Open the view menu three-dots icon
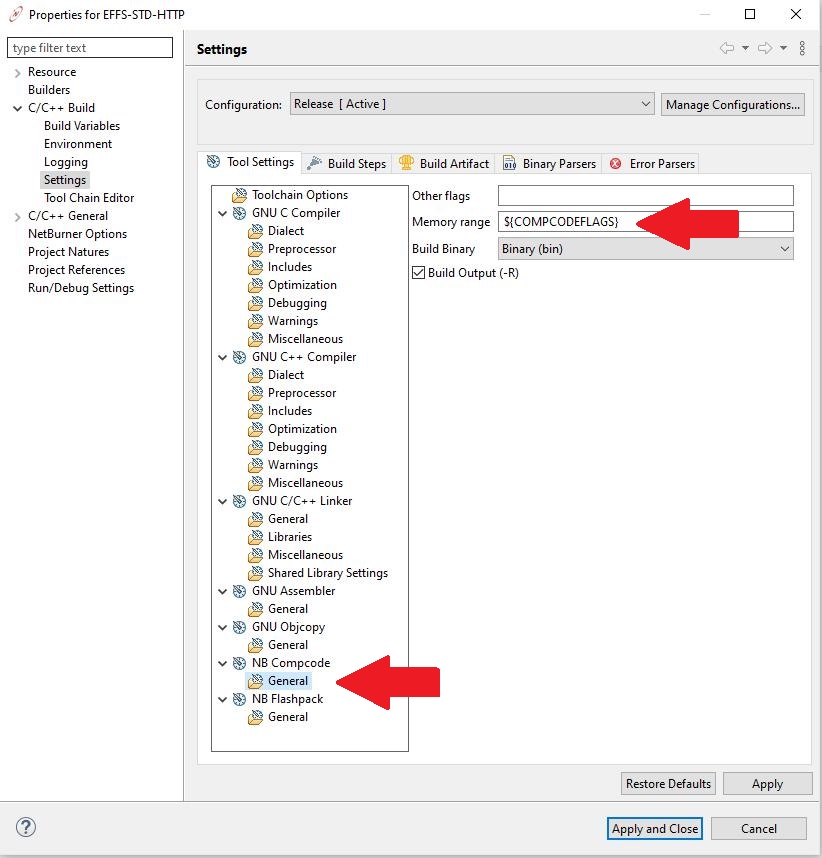 tap(802, 48)
